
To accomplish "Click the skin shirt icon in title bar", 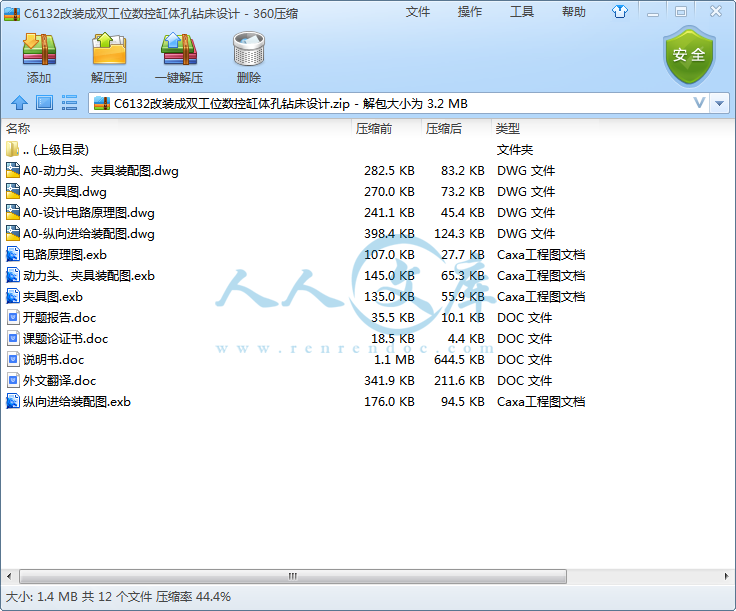I will click(x=620, y=12).
